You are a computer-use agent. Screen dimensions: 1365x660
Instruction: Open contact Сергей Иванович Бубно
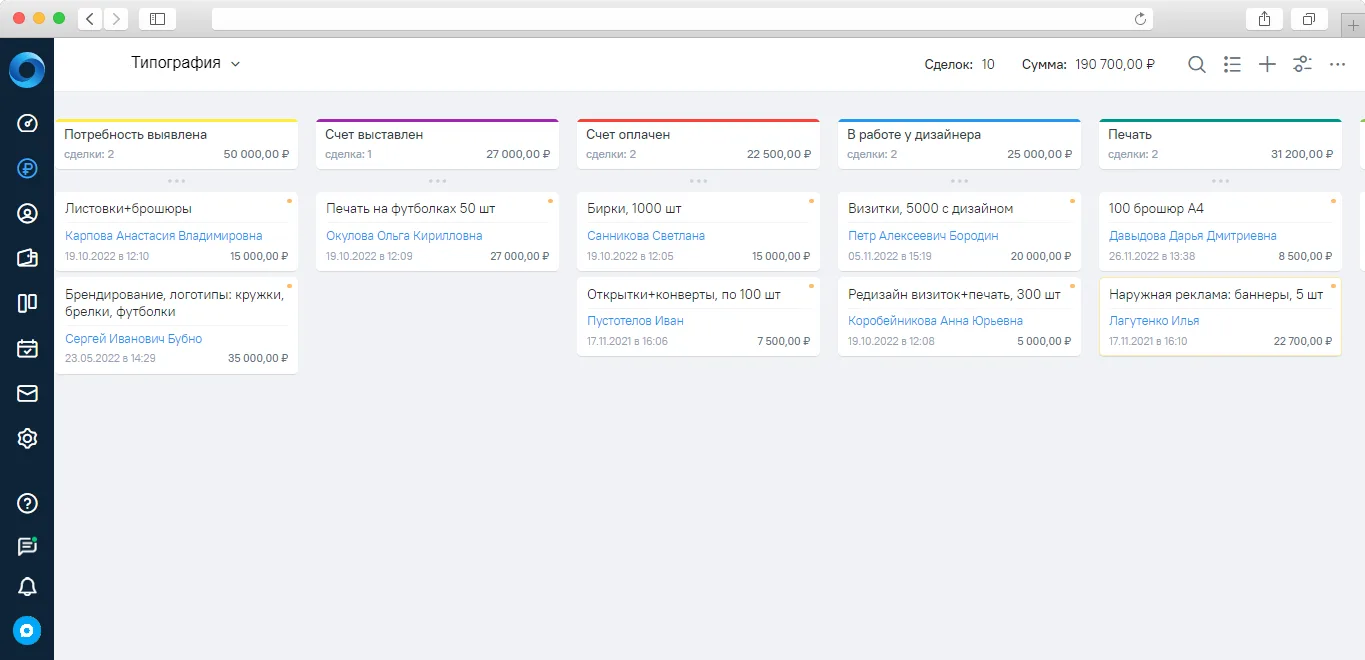pos(133,339)
